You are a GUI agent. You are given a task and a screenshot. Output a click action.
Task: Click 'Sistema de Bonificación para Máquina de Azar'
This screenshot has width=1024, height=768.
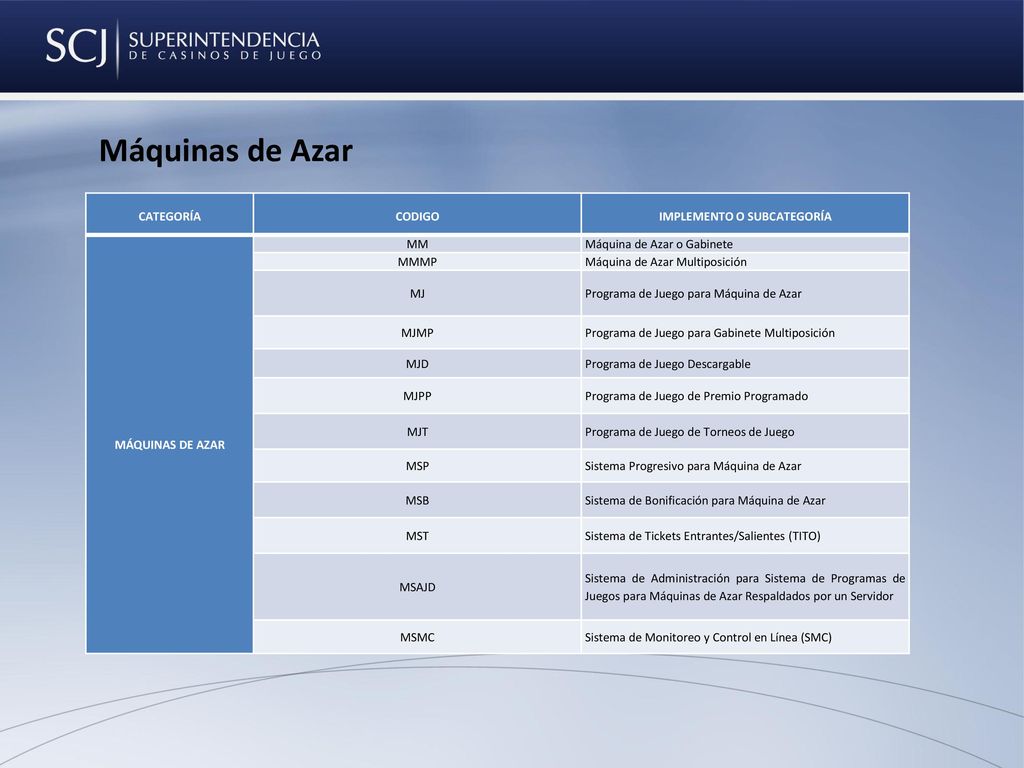pyautogui.click(x=705, y=501)
